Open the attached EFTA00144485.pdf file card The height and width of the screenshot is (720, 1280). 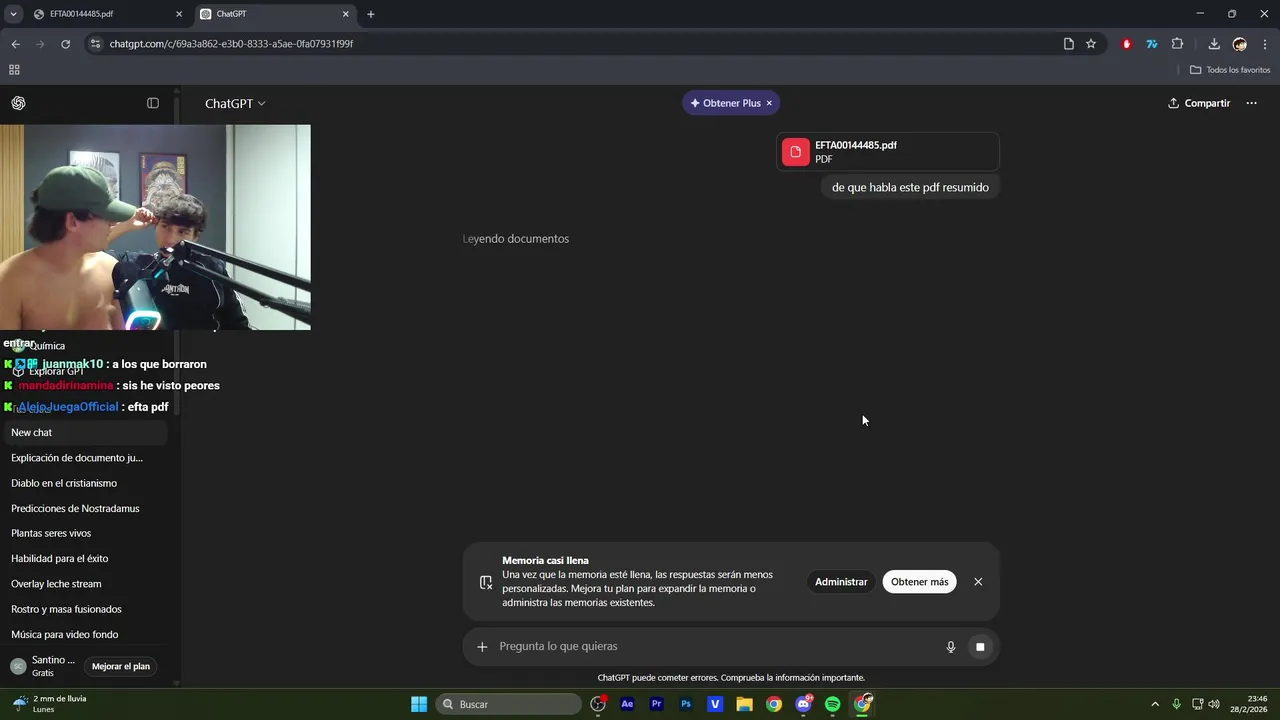point(888,152)
